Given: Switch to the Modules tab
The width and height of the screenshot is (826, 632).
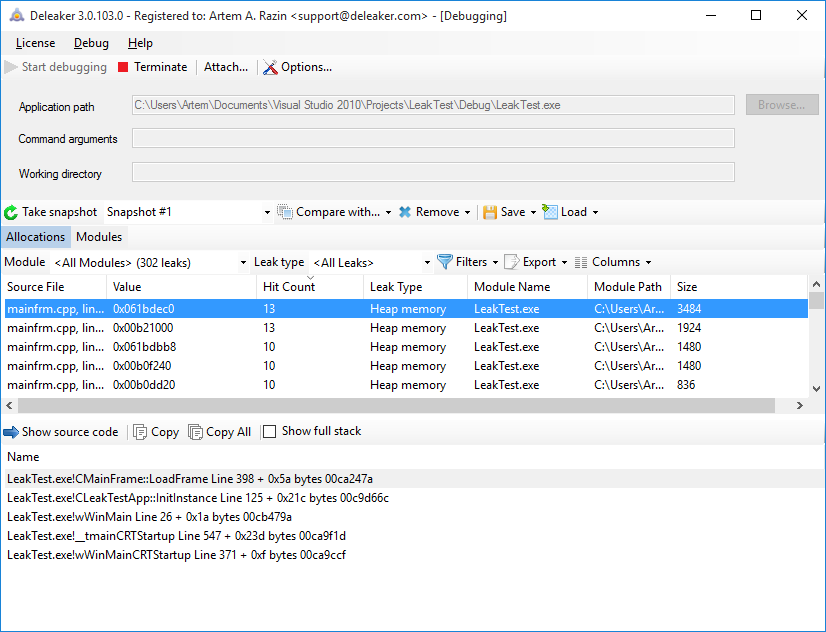Looking at the screenshot, I should pos(98,237).
